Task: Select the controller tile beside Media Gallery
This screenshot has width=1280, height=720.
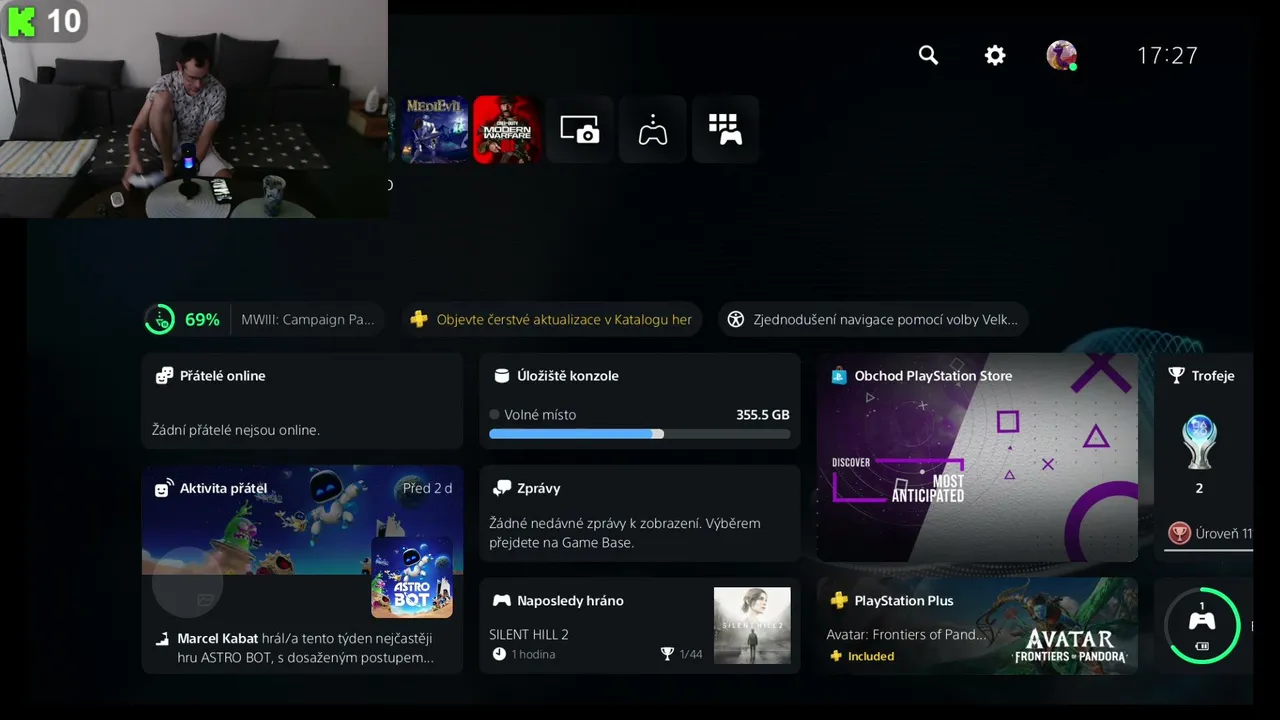Action: 653,129
